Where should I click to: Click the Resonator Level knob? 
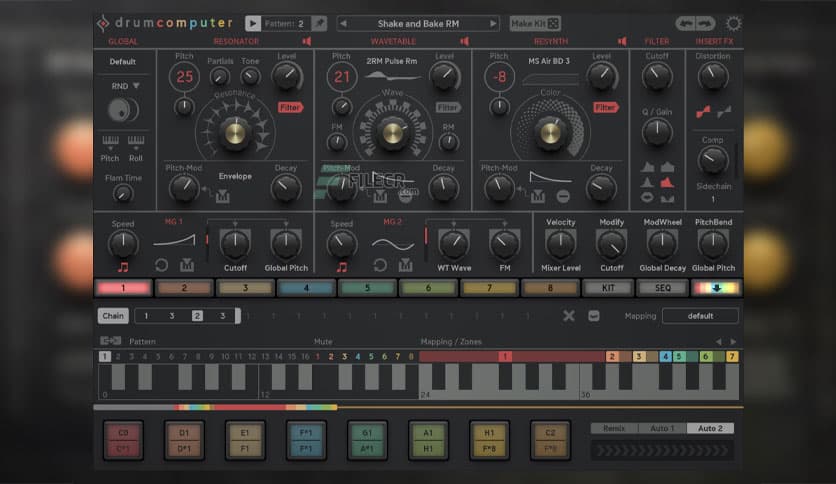[x=287, y=76]
